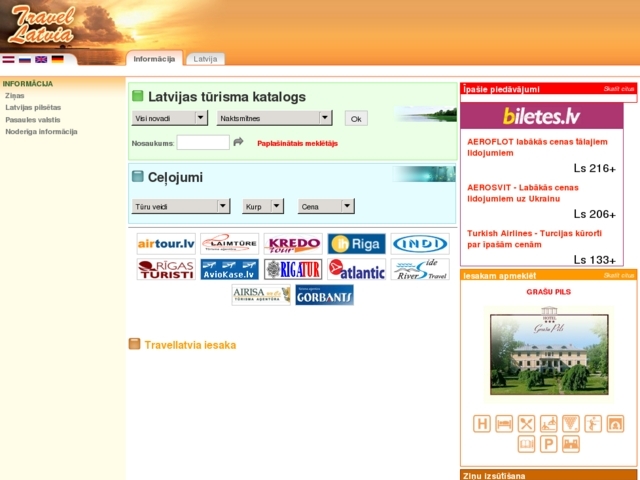The height and width of the screenshot is (480, 640).
Task: Click Skatīt citus in Iesakam apmeklēt
Action: pos(619,276)
